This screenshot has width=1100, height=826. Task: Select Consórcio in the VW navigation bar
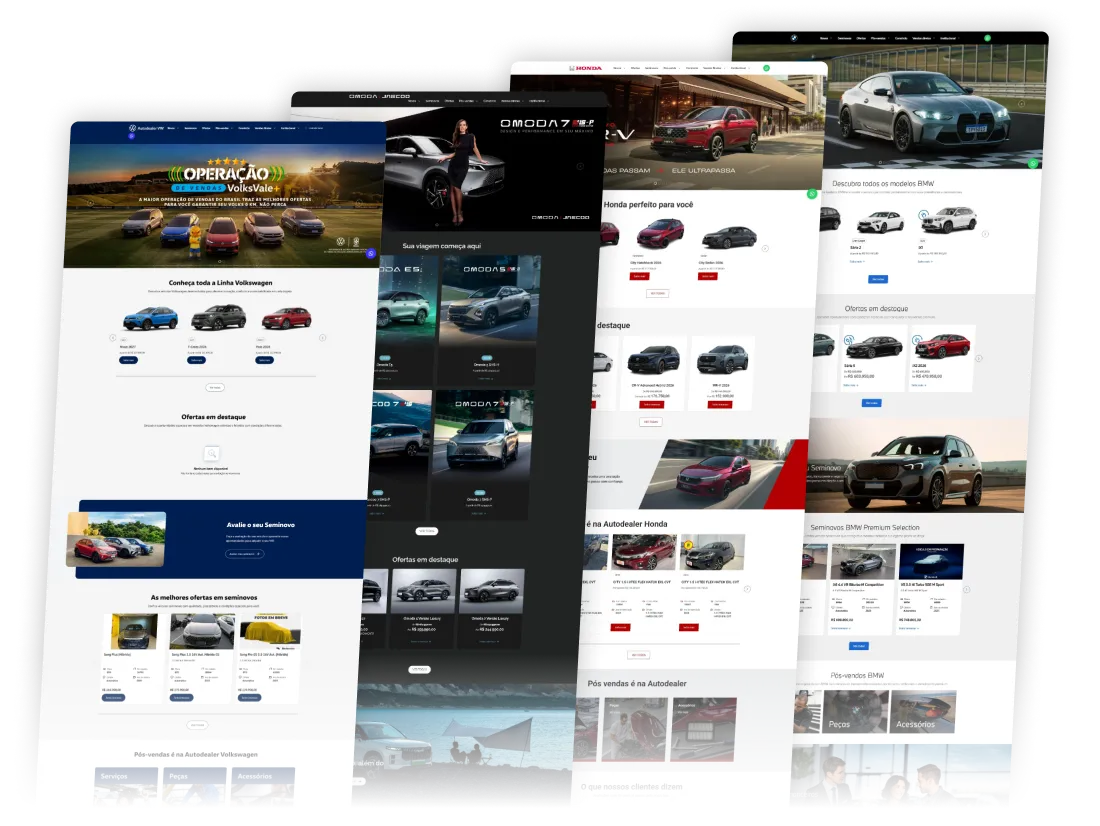coord(243,128)
